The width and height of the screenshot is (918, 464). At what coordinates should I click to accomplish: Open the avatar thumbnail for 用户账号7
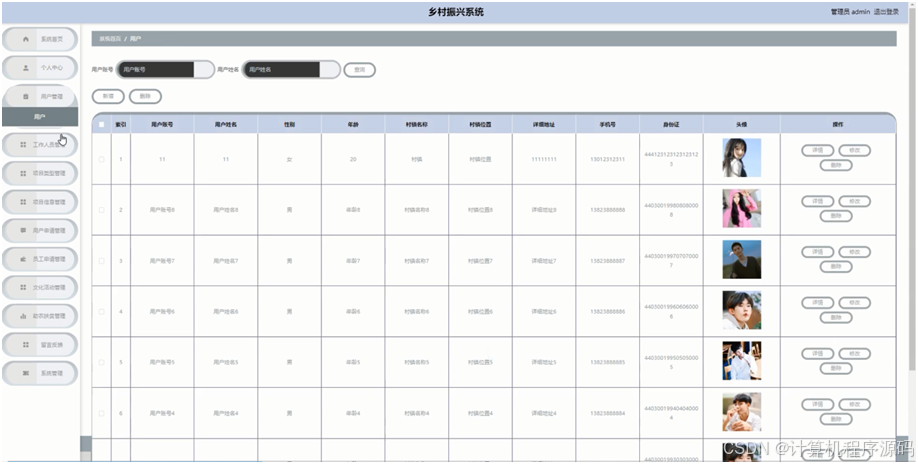742,259
